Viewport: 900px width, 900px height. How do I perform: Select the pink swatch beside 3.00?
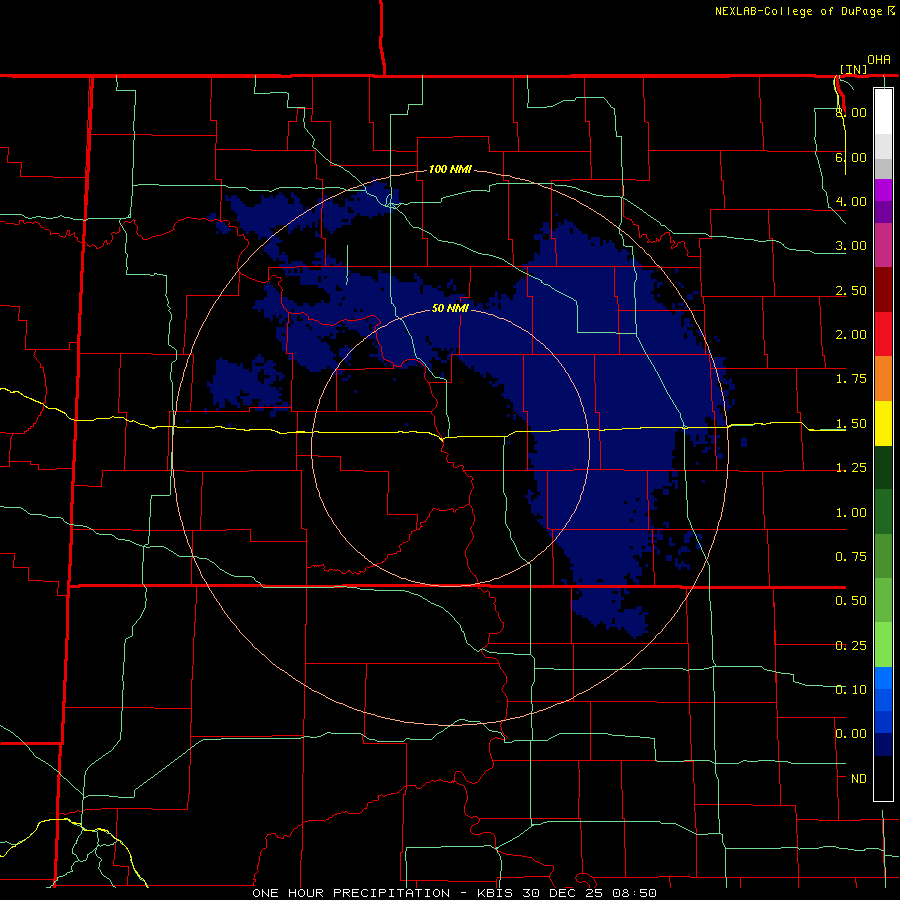tap(883, 245)
